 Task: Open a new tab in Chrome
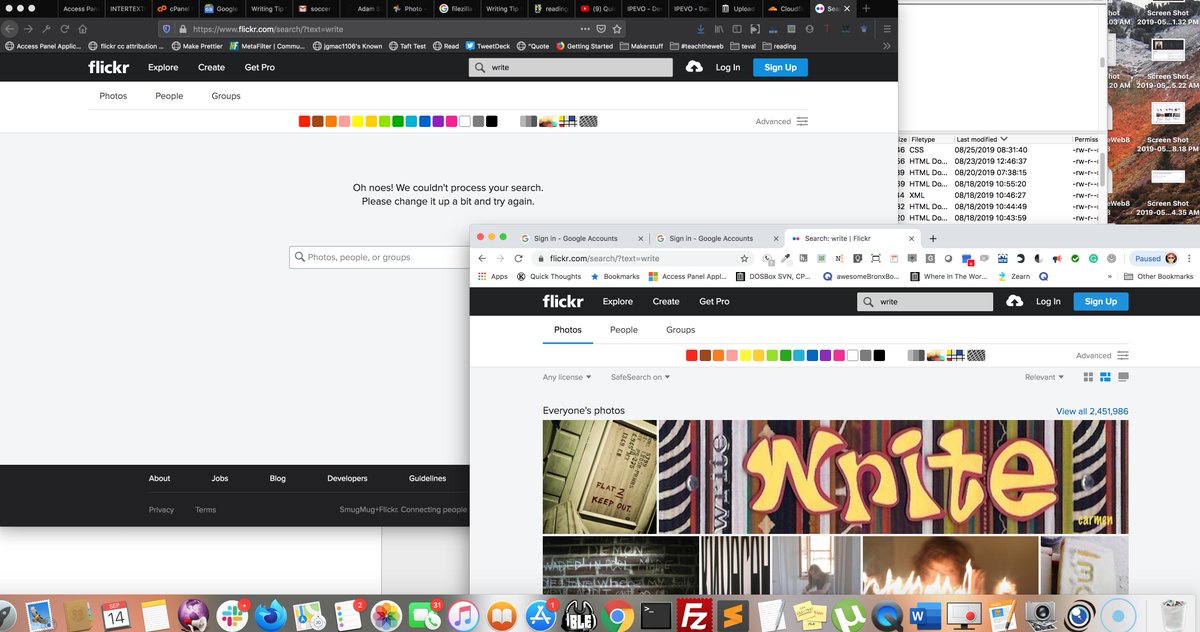[x=933, y=238]
